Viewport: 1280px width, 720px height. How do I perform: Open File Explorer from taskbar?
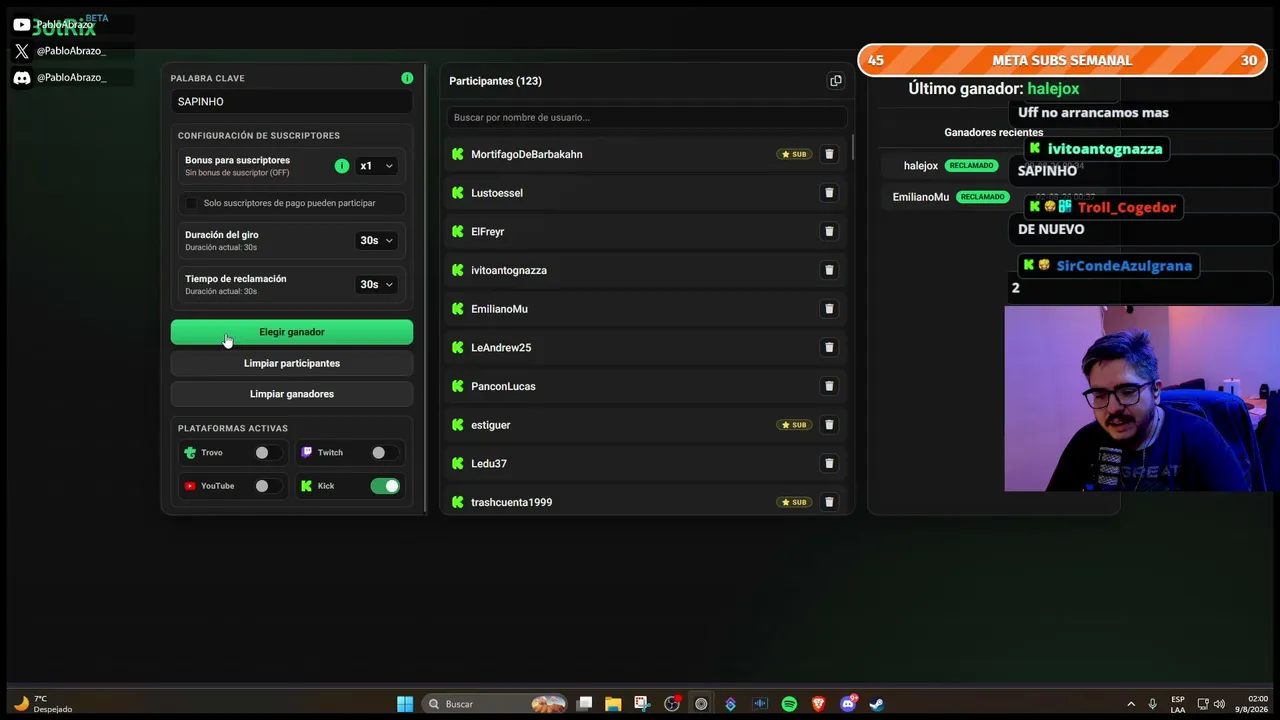(613, 704)
